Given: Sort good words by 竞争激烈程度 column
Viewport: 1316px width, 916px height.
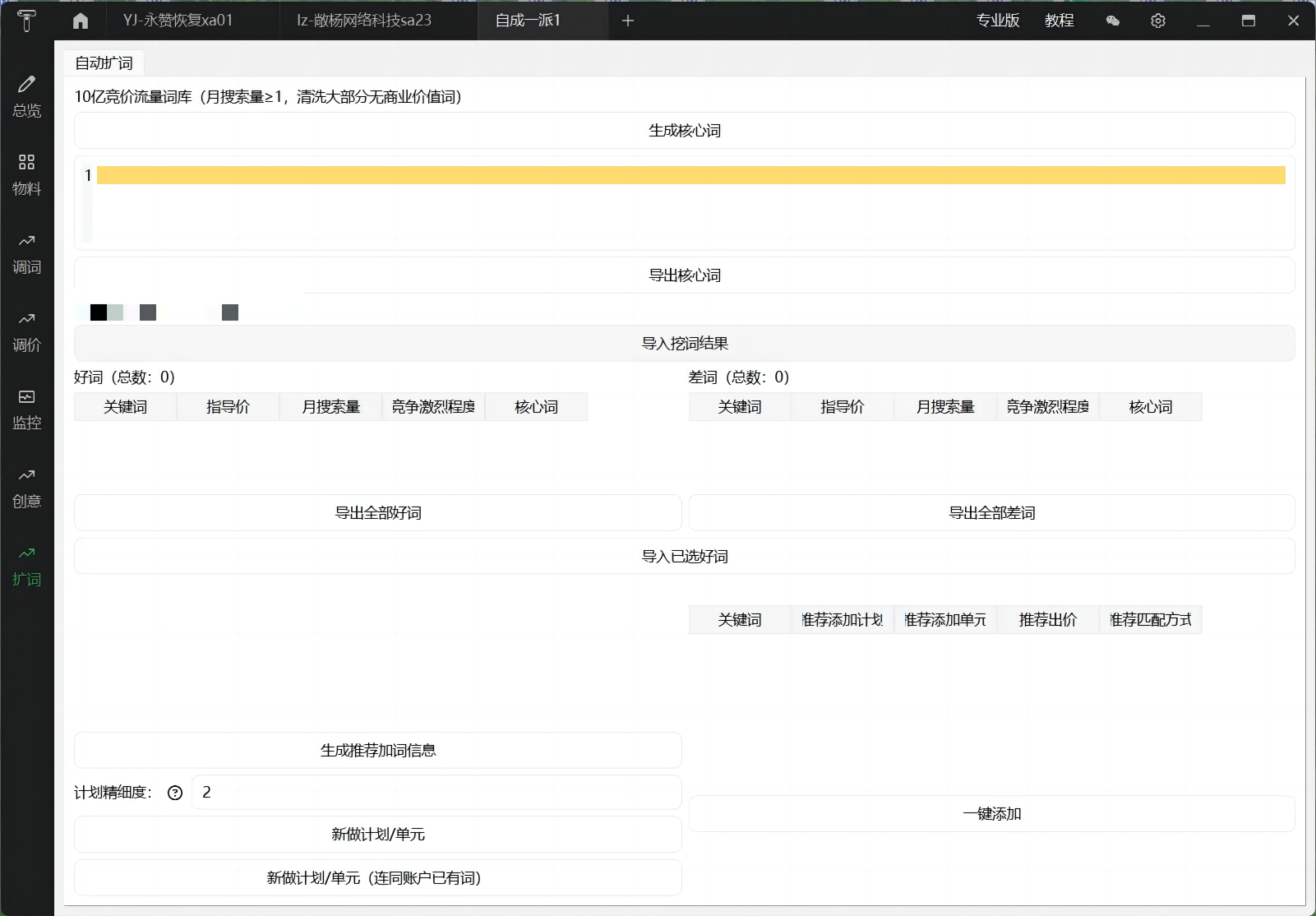Looking at the screenshot, I should click(434, 407).
